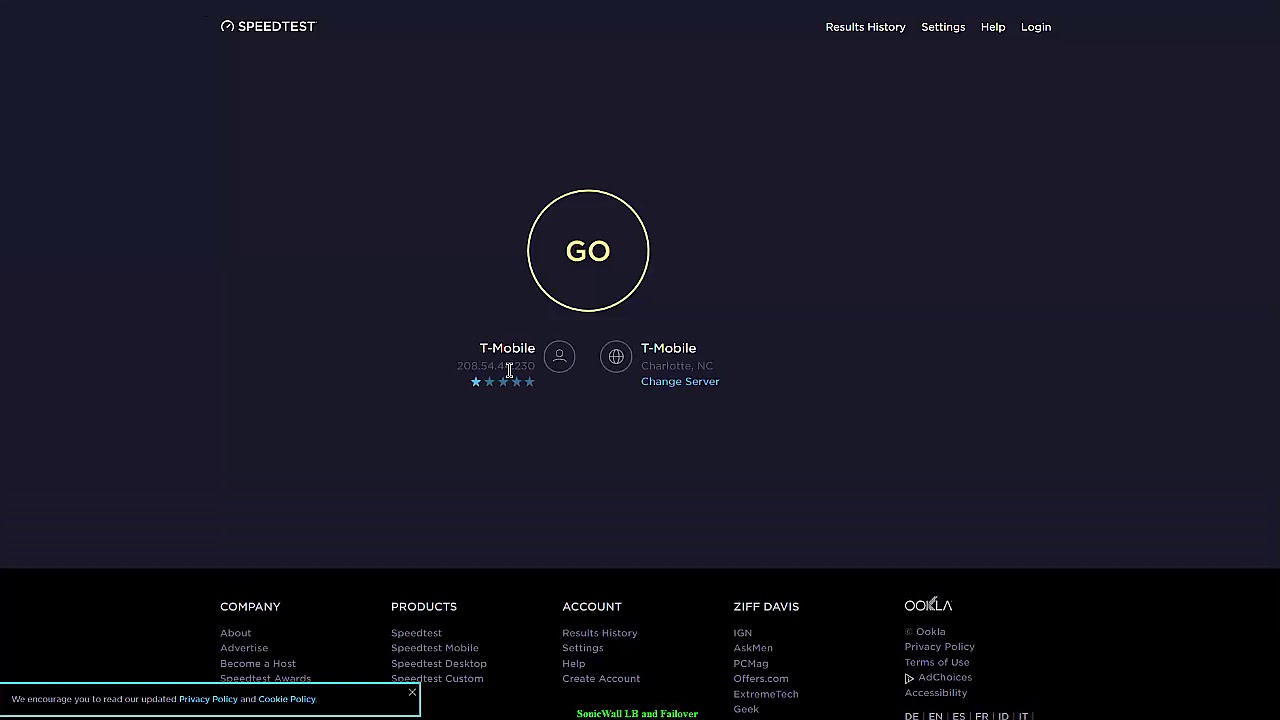Open the Speedtest link under Products
This screenshot has width=1280, height=720.
416,633
